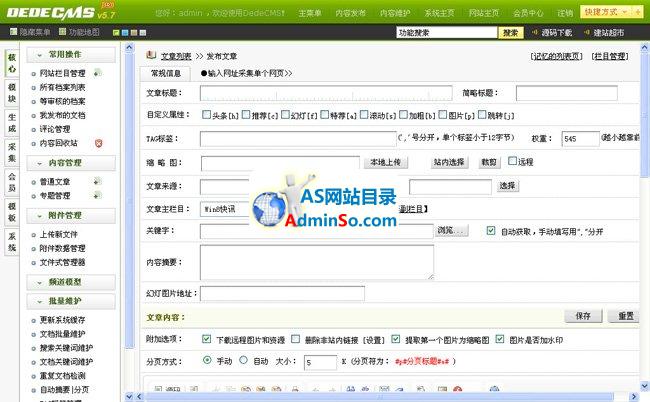
Task: Open 会员中心 in top navigation
Action: [x=528, y=13]
